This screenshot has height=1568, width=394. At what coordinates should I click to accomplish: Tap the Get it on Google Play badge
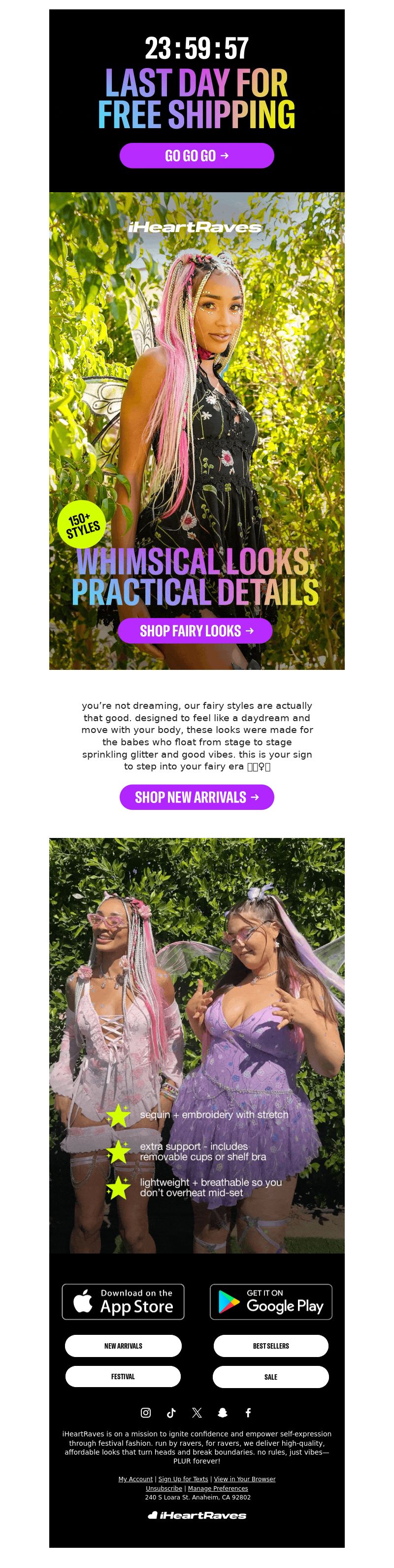pyautogui.click(x=271, y=1301)
